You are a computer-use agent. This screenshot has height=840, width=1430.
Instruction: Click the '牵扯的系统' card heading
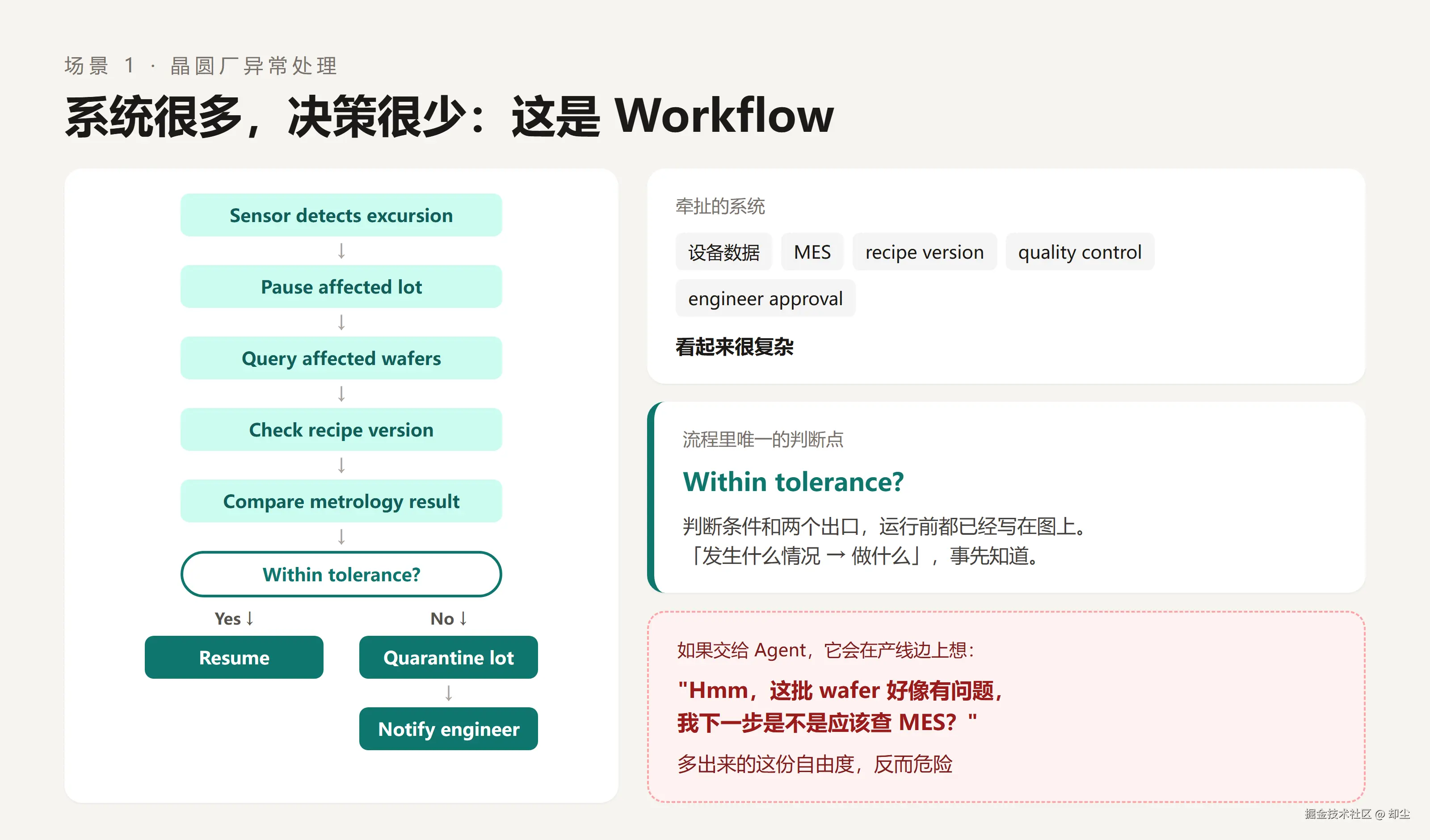[x=720, y=206]
